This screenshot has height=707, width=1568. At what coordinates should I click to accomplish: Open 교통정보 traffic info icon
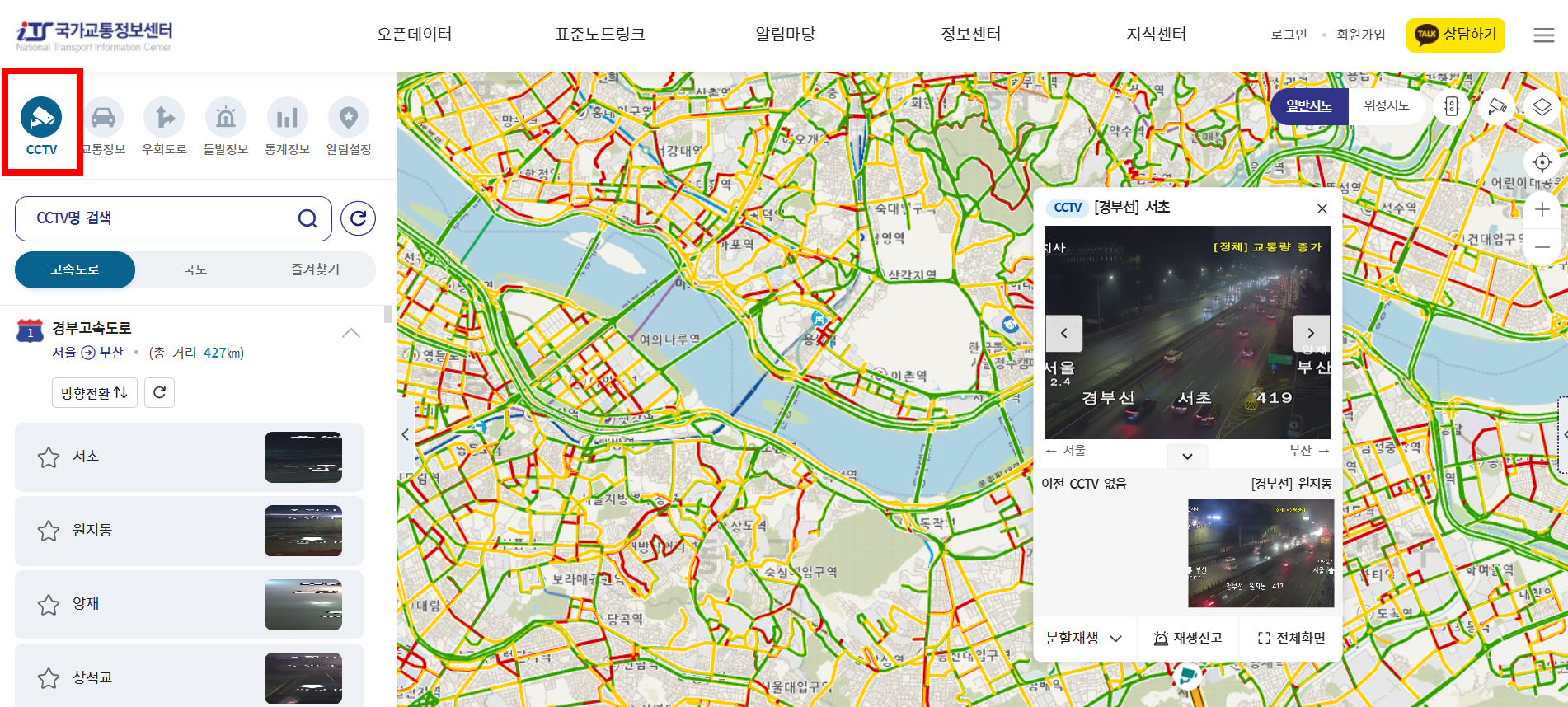click(x=103, y=125)
